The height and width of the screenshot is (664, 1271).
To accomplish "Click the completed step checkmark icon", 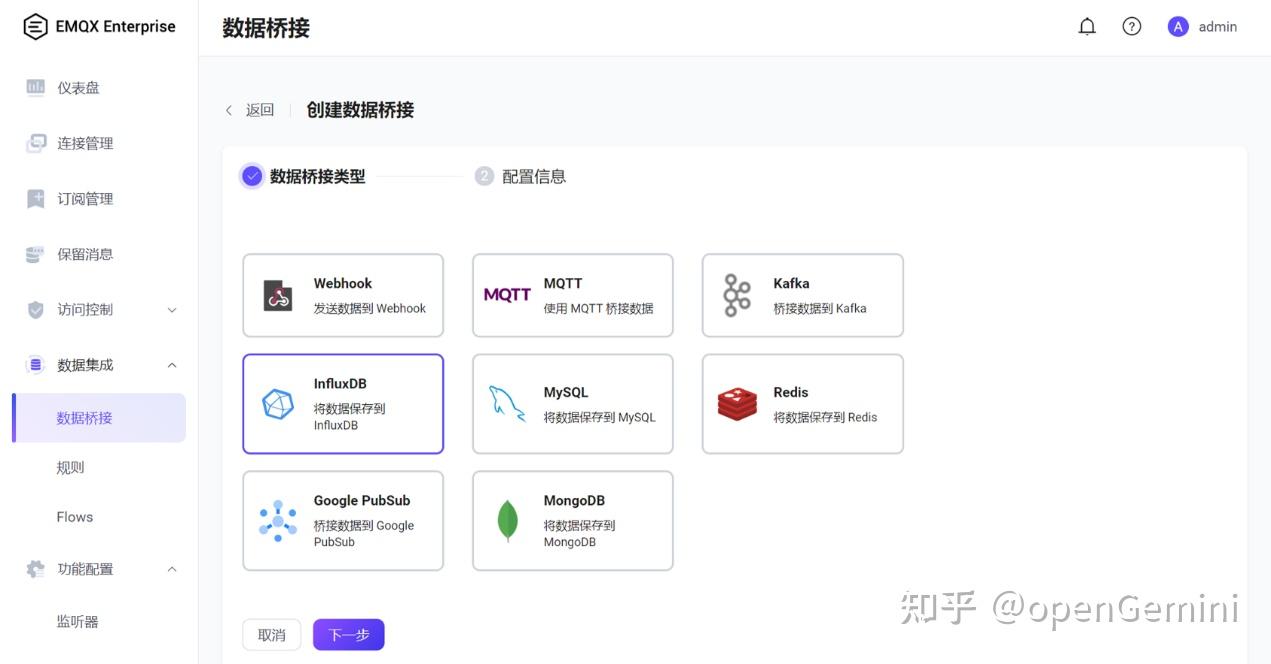I will point(252,176).
